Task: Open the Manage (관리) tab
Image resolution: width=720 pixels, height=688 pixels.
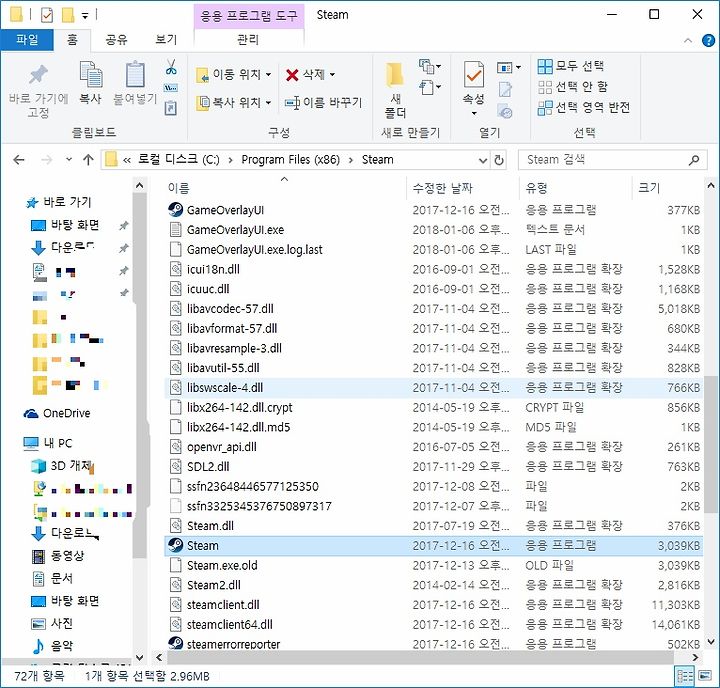Action: [x=248, y=39]
